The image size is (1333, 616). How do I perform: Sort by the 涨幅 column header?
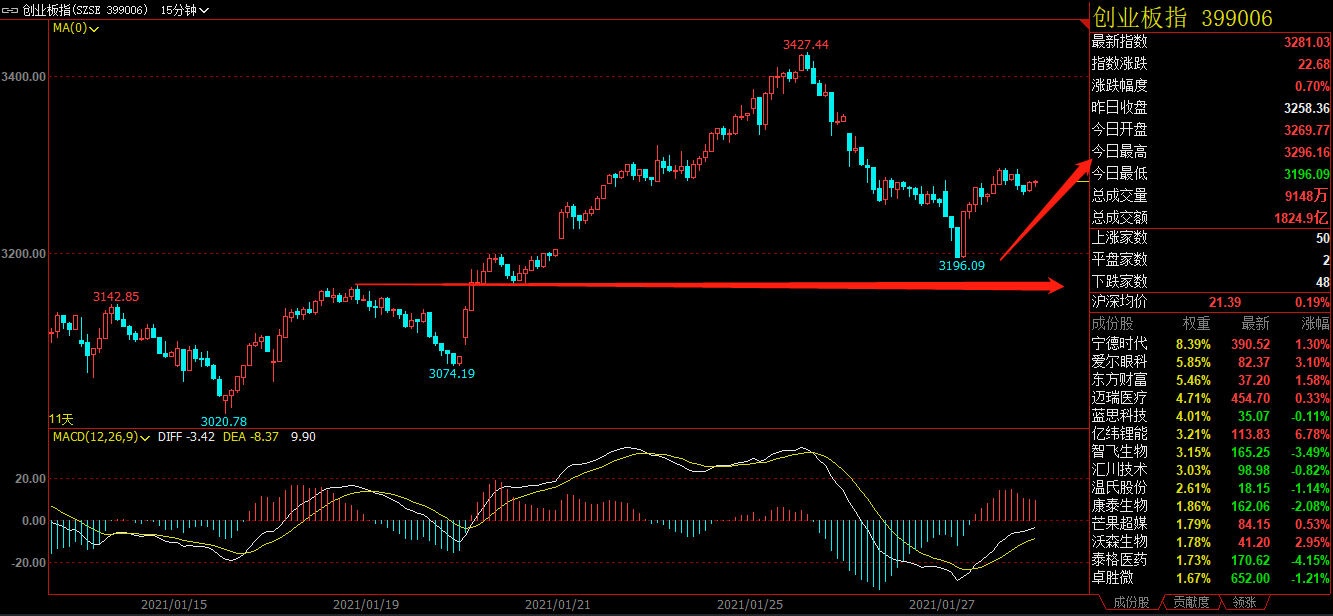click(1316, 324)
